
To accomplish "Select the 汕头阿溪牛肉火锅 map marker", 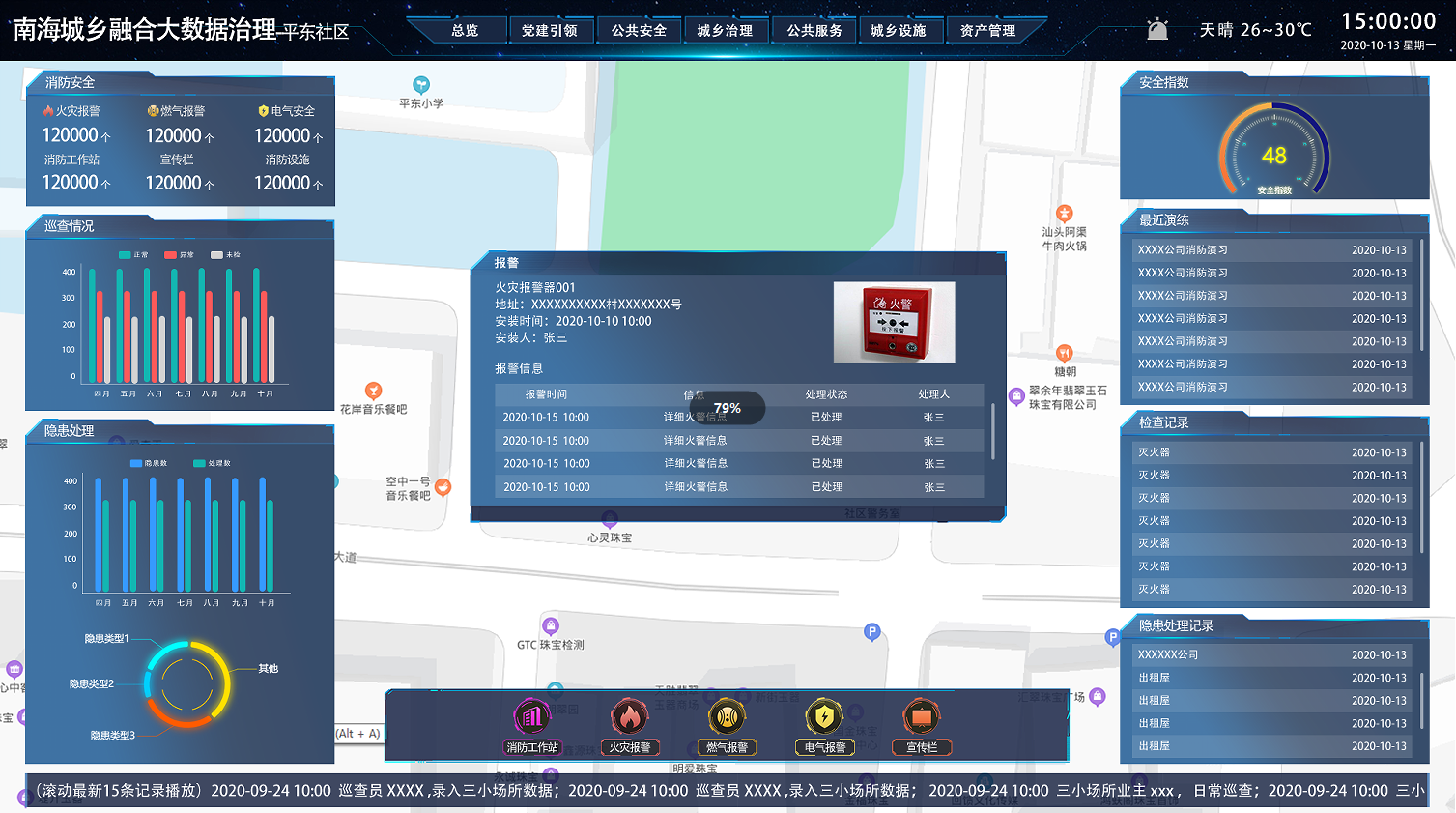I will (x=1064, y=214).
